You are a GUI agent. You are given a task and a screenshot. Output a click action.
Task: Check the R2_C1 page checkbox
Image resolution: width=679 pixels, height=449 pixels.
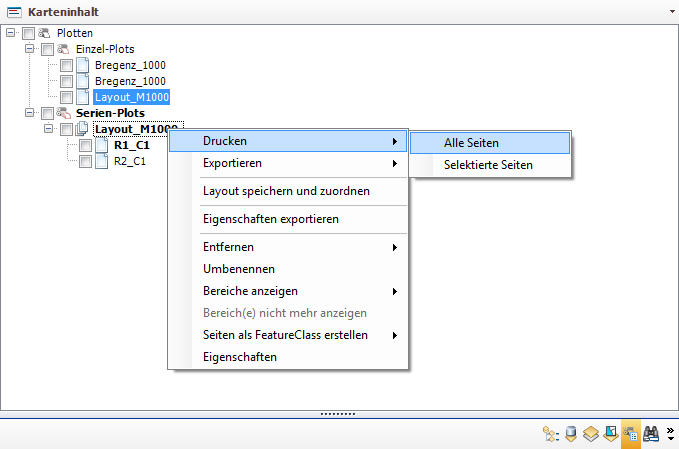[85, 162]
